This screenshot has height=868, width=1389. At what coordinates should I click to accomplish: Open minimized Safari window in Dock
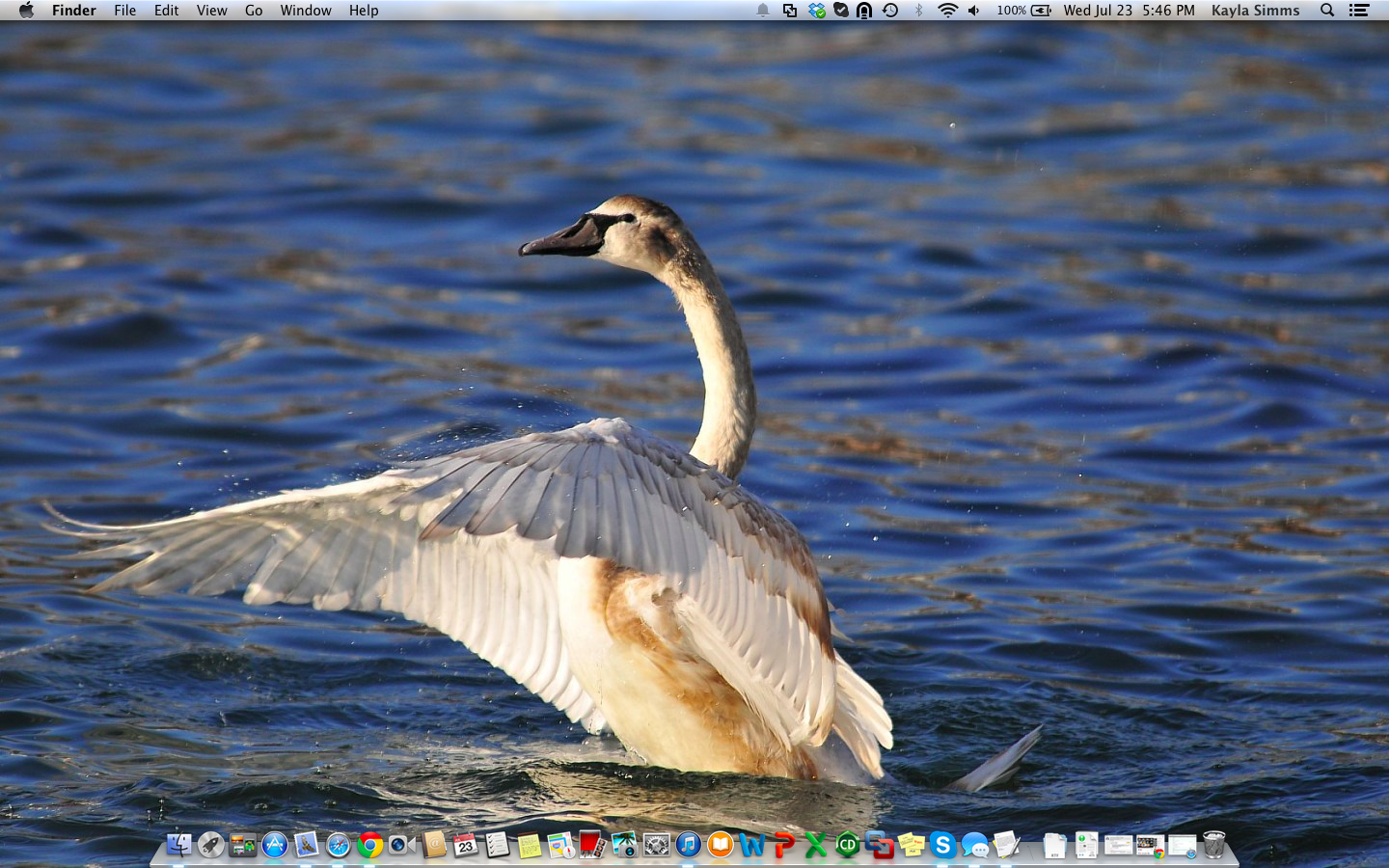[1183, 845]
